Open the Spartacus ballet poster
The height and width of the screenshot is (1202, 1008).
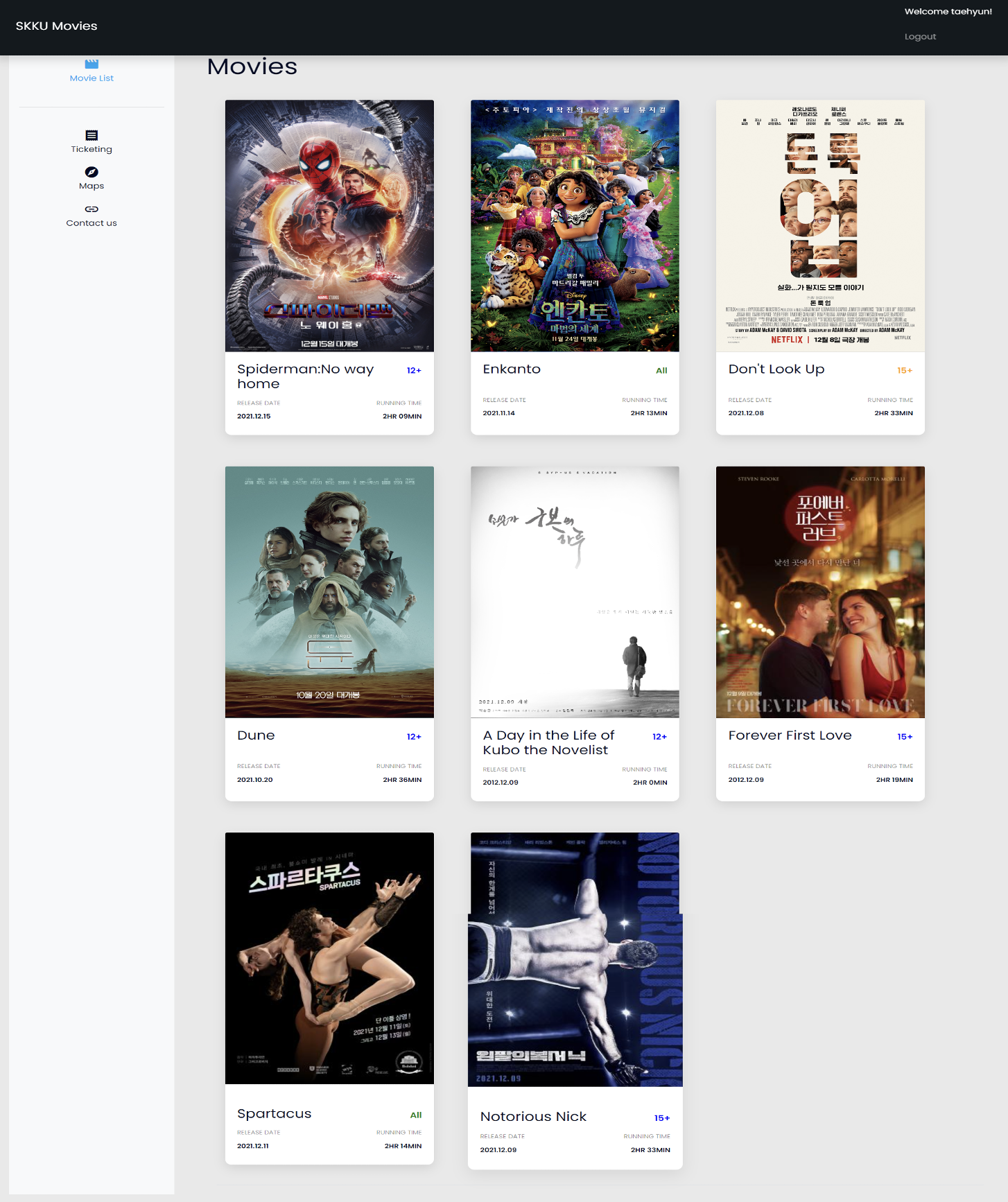(x=329, y=958)
